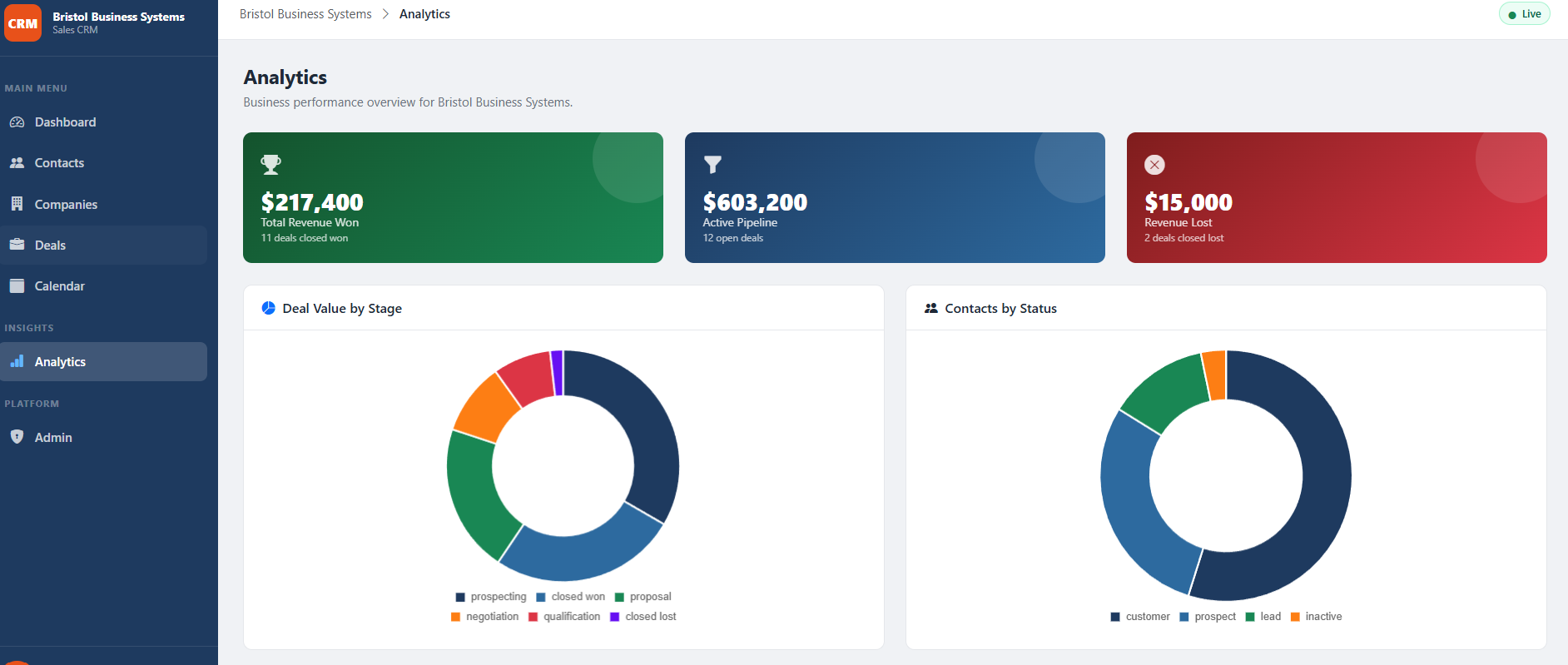Toggle the inactive legend swatch
1568x665 pixels.
[x=1295, y=617]
